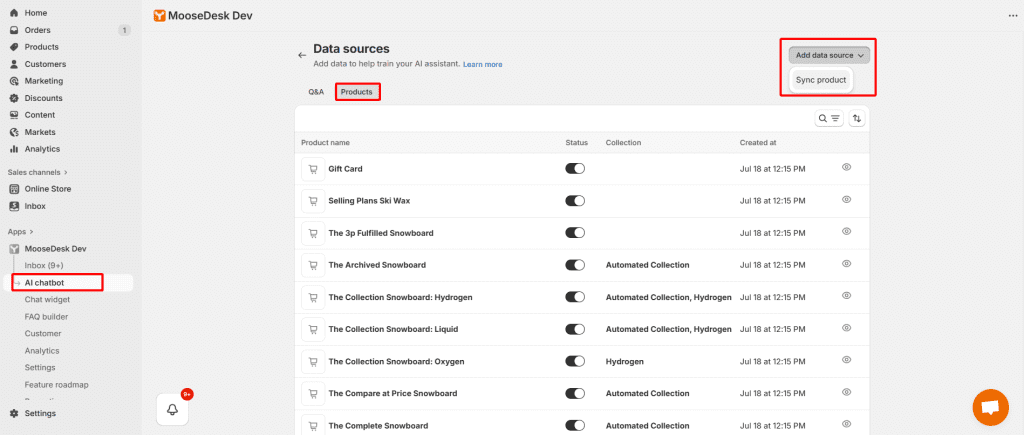Viewport: 1024px width, 435px height.
Task: Open product The Compare at Price Snowboard
Action: [392, 393]
